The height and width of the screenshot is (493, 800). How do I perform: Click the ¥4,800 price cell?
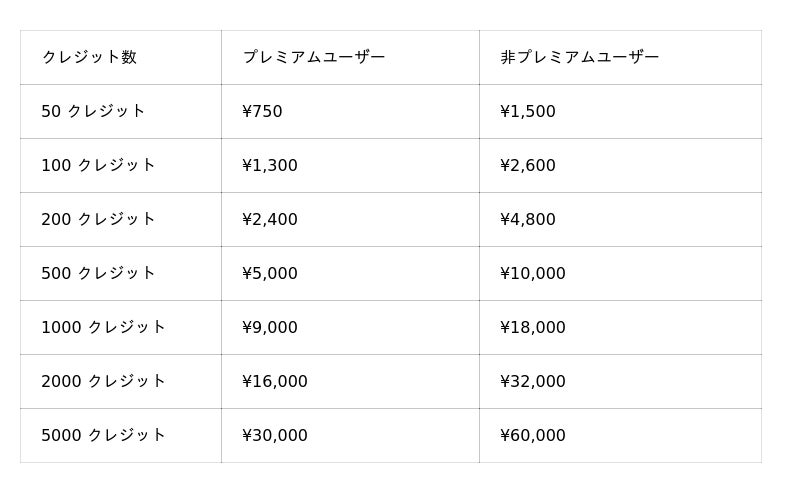527,219
